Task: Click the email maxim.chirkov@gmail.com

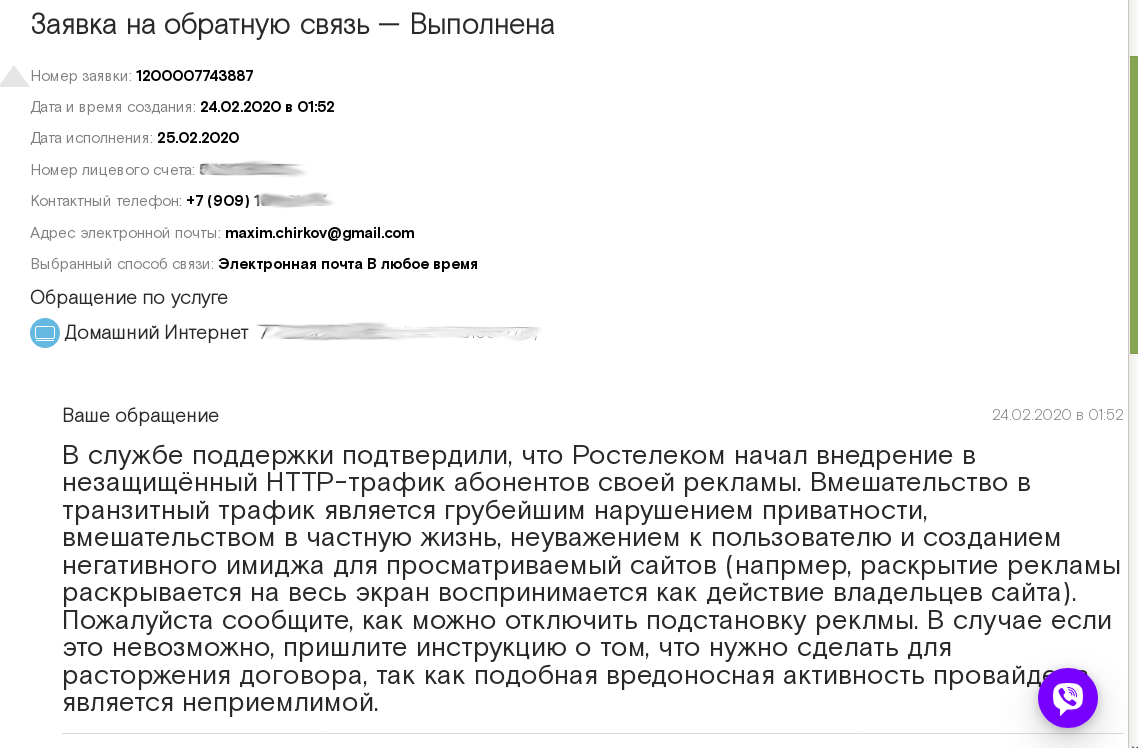Action: [x=320, y=233]
